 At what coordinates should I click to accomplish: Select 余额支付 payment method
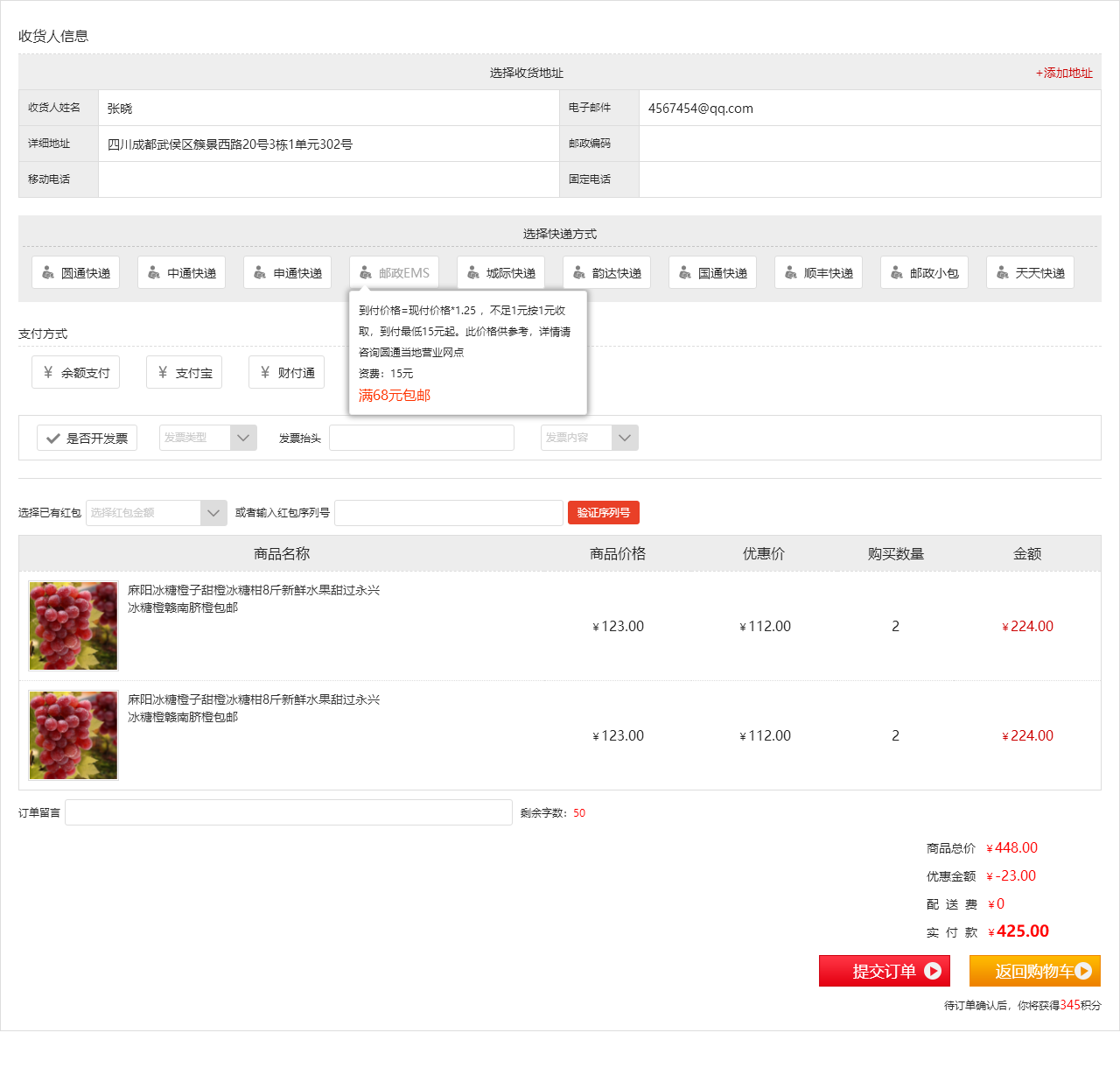coord(76,373)
